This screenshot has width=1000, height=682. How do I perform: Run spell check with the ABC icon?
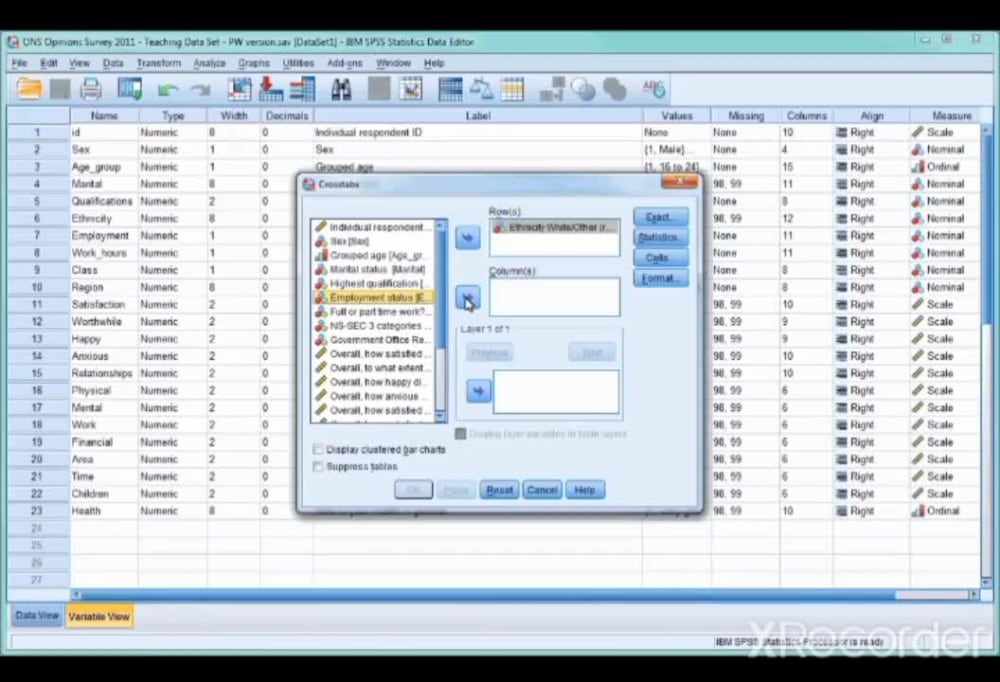tap(653, 88)
